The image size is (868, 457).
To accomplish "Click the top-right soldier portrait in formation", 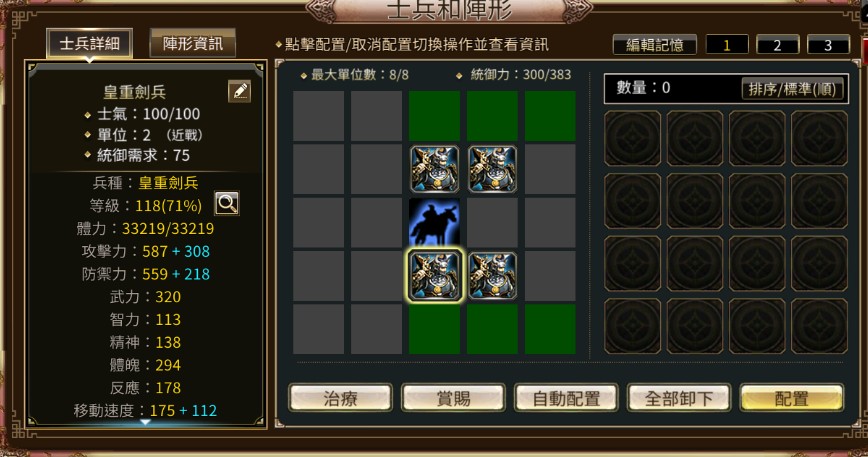I will click(492, 169).
